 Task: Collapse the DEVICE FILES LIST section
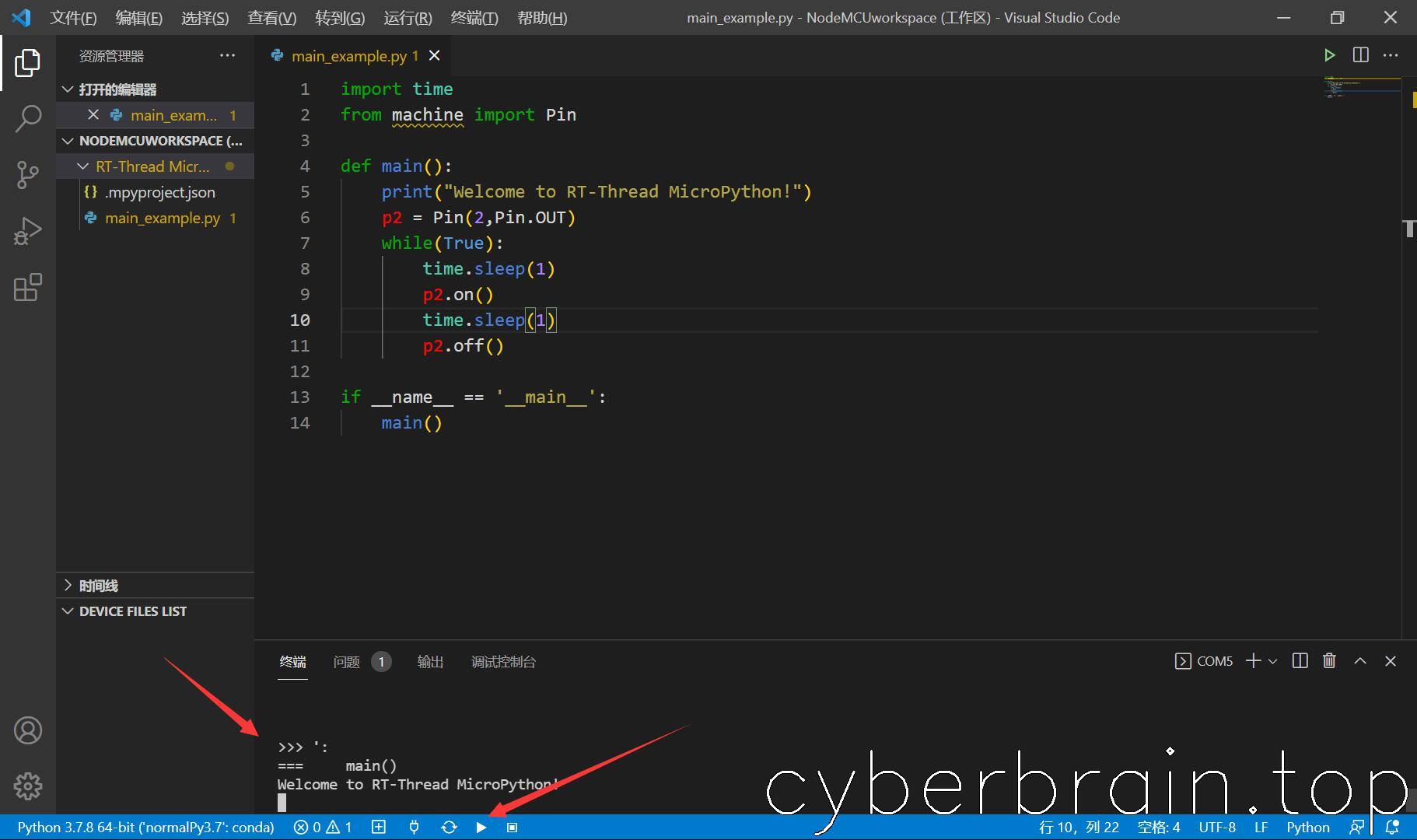156,611
